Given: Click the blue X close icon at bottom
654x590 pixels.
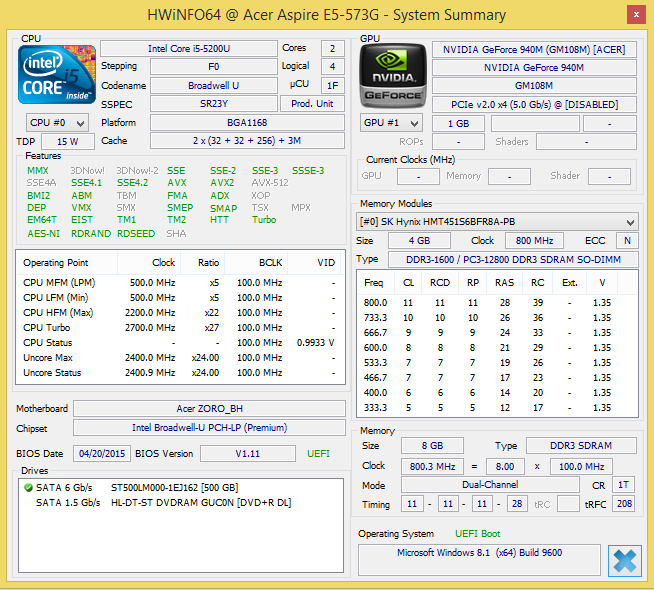Looking at the screenshot, I should point(624,561).
